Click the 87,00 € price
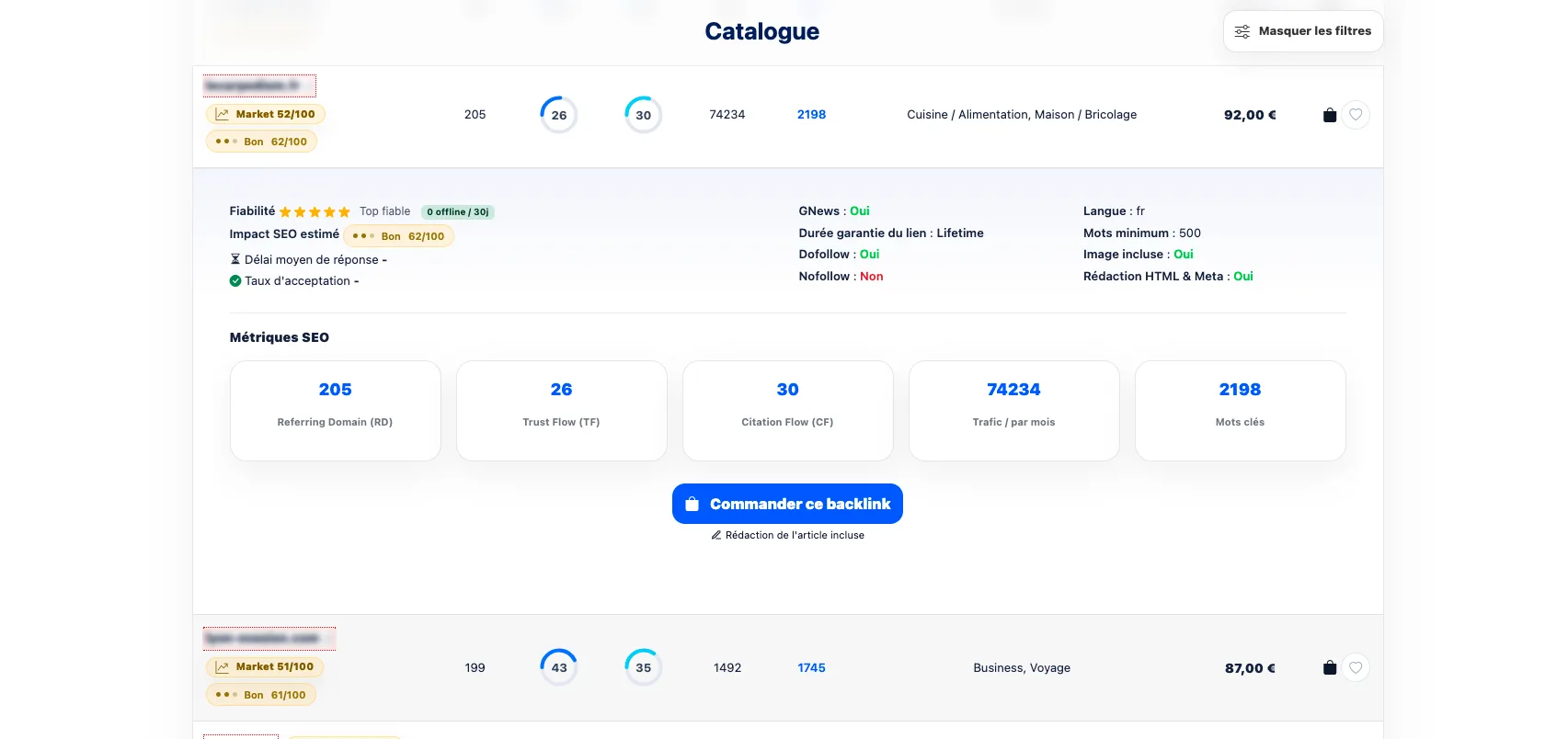The width and height of the screenshot is (1568, 739). tap(1250, 668)
